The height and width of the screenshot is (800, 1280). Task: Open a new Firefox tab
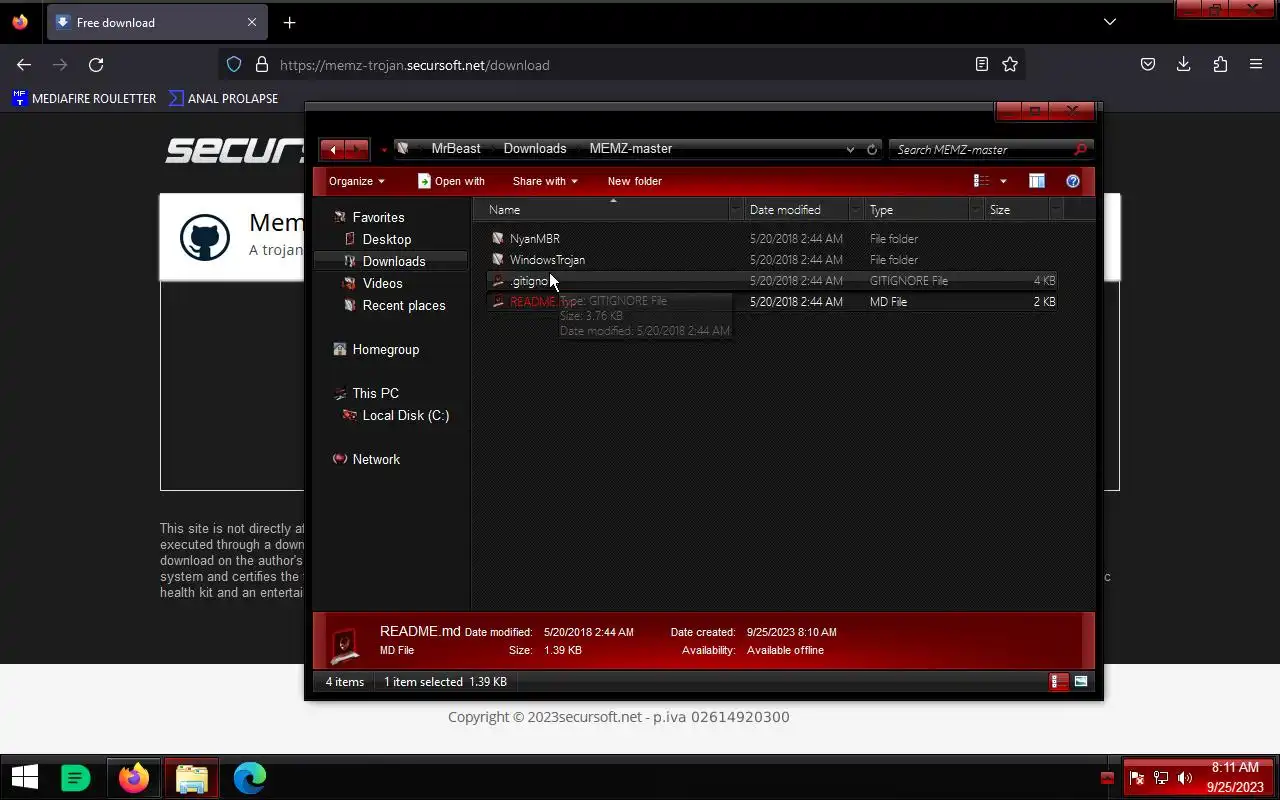(289, 22)
